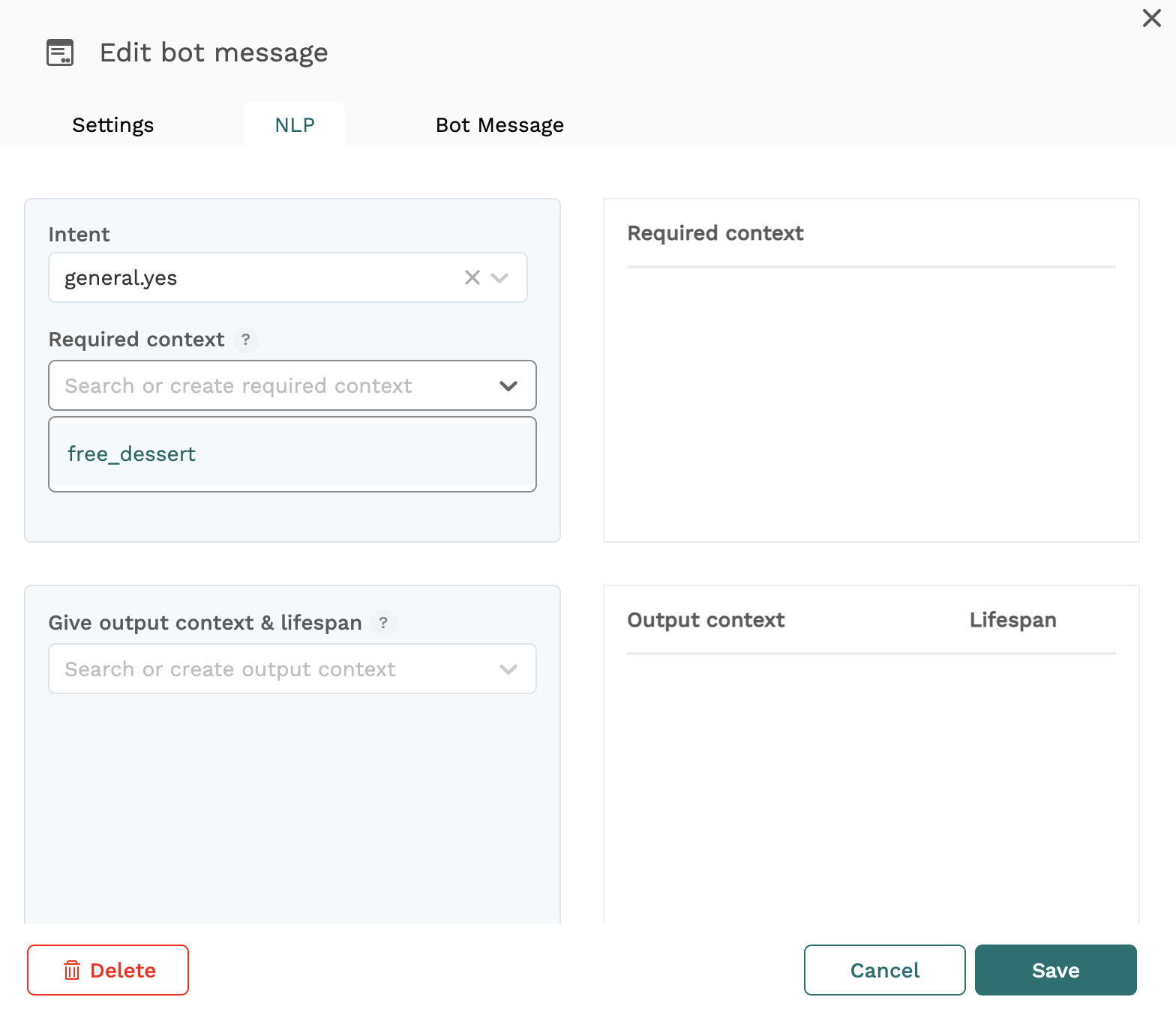Click the Give output context & lifespan label
Screen dimensions: 1176x1012
point(205,623)
